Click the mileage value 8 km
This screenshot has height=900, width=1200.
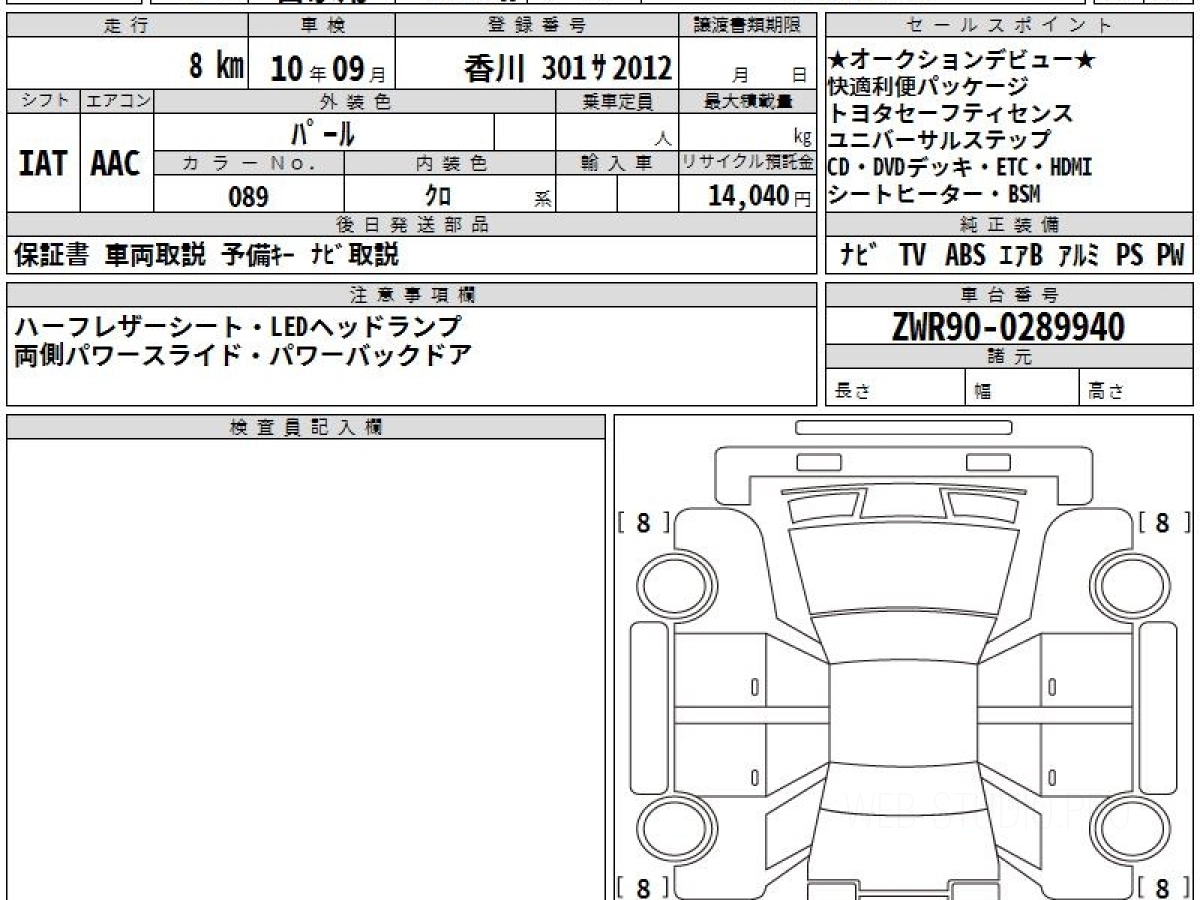pyautogui.click(x=217, y=67)
